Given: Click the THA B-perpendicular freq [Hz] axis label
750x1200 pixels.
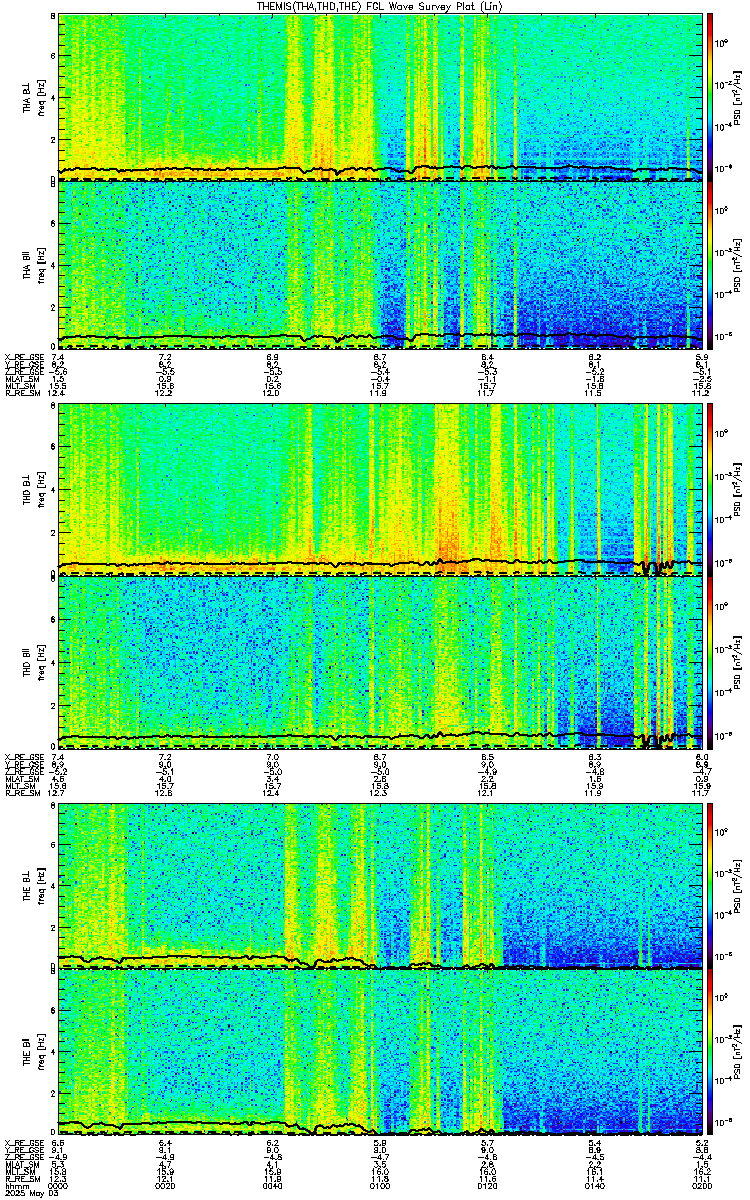Looking at the screenshot, I should [x=43, y=97].
